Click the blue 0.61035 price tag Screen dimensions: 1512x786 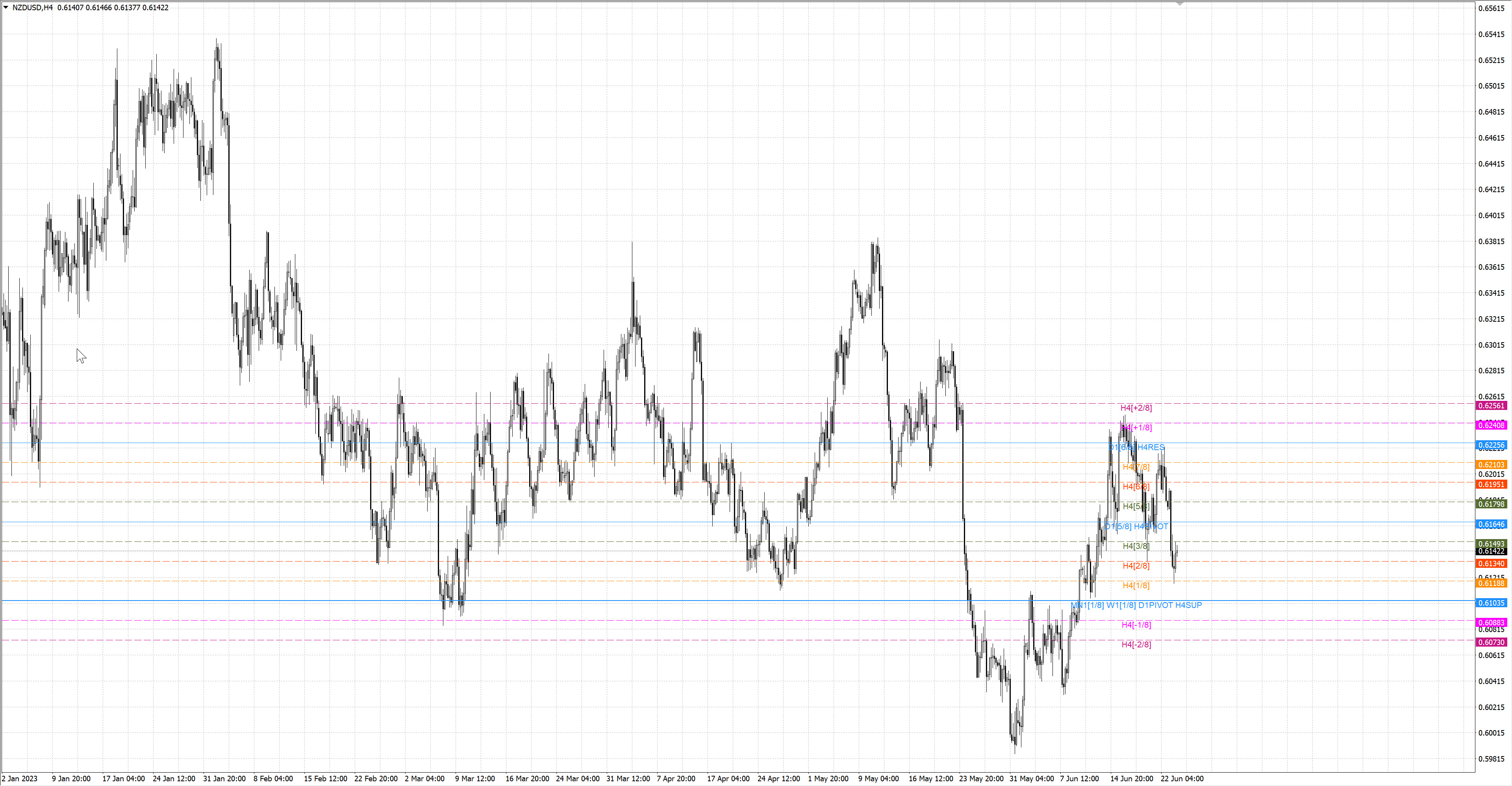(1492, 603)
